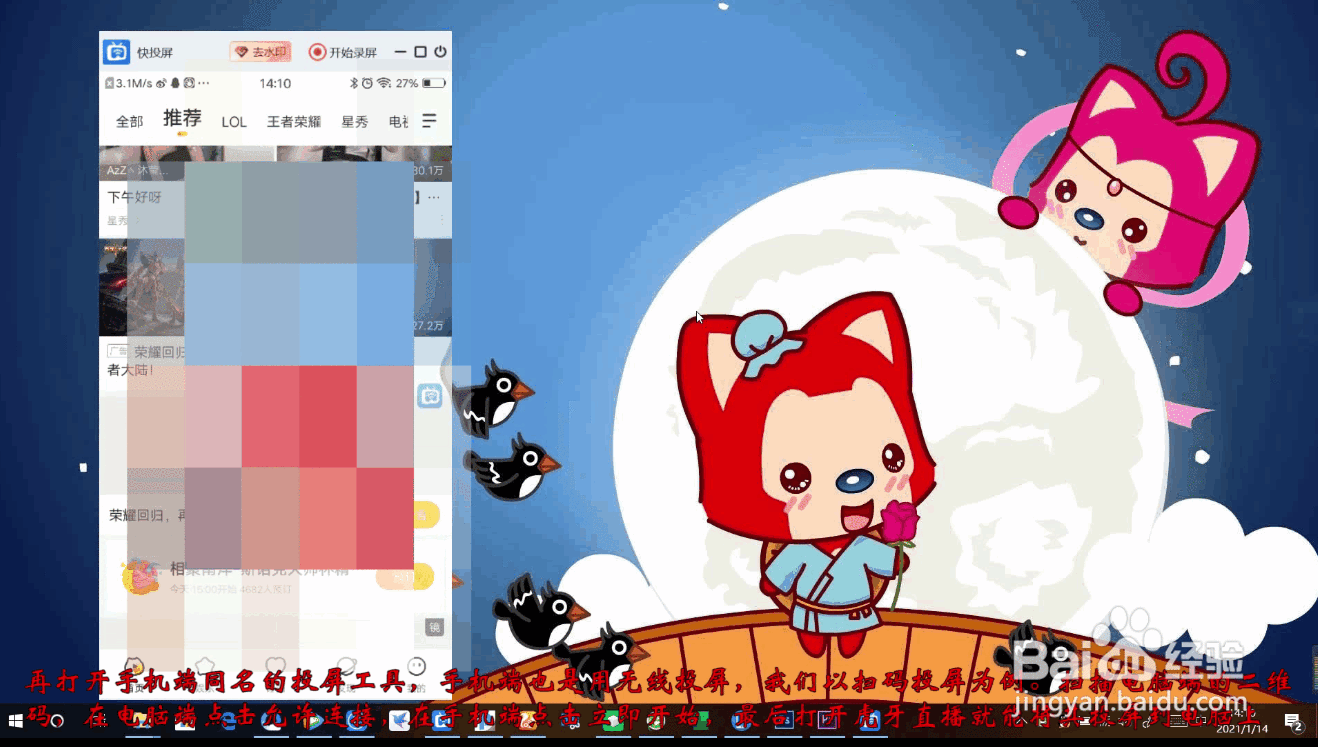The image size is (1318, 747).
Task: Click the floating blue TV icon
Action: click(430, 396)
